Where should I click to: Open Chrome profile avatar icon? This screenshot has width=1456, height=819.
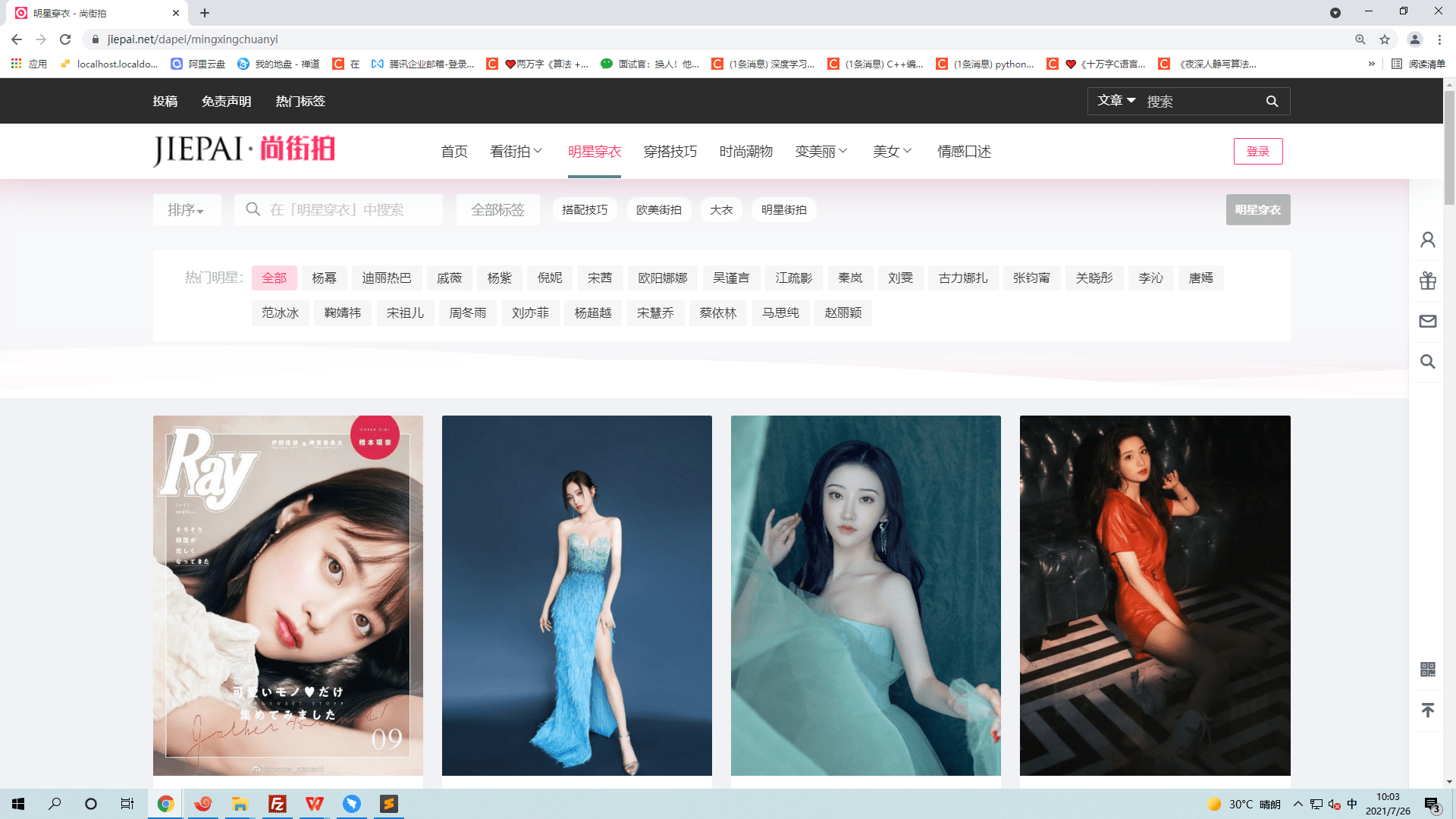tap(1415, 39)
